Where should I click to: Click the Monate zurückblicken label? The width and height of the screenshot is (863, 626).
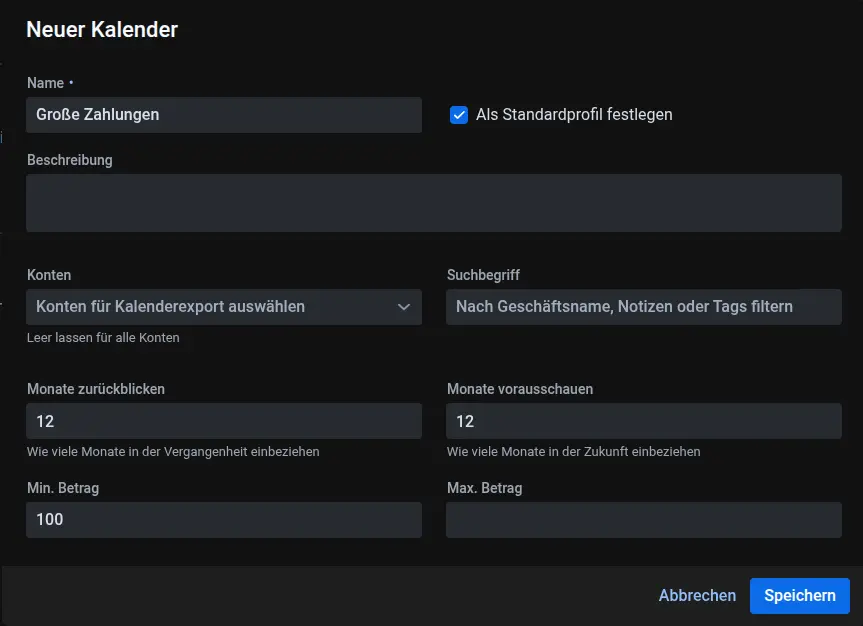96,389
